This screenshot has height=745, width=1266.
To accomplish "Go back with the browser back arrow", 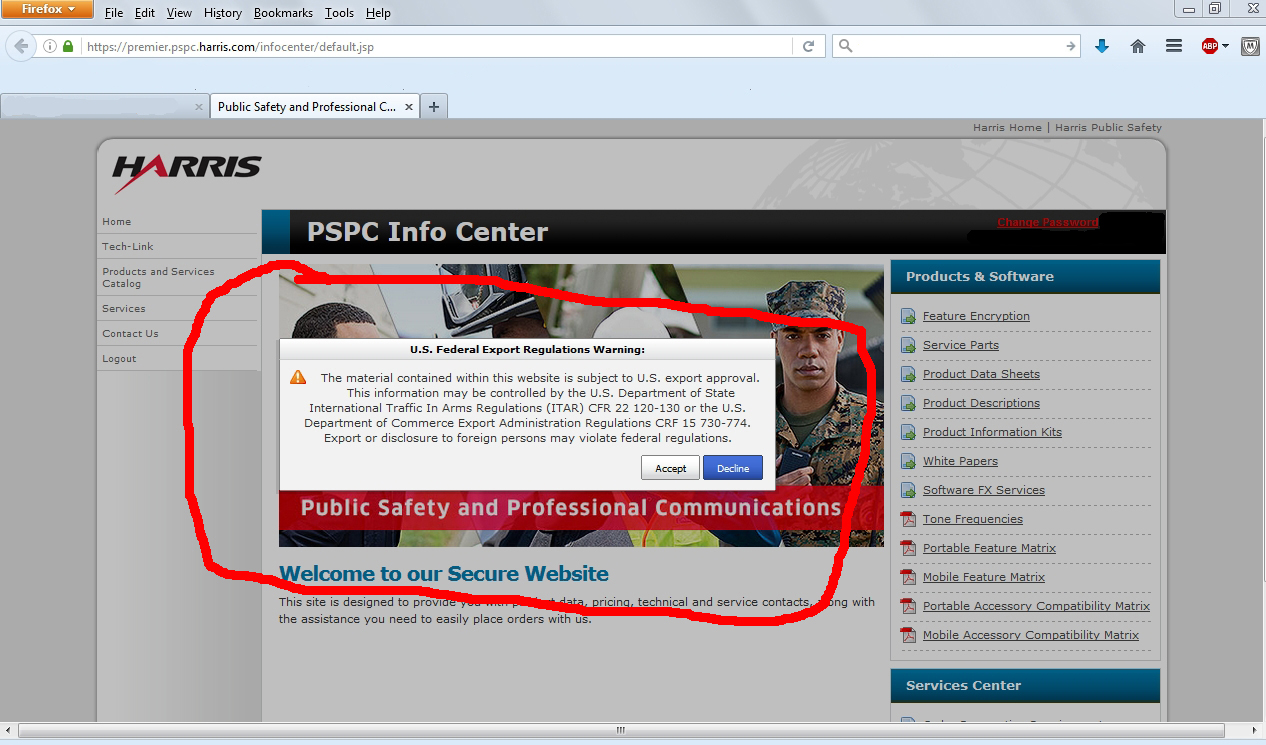I will click(21, 46).
